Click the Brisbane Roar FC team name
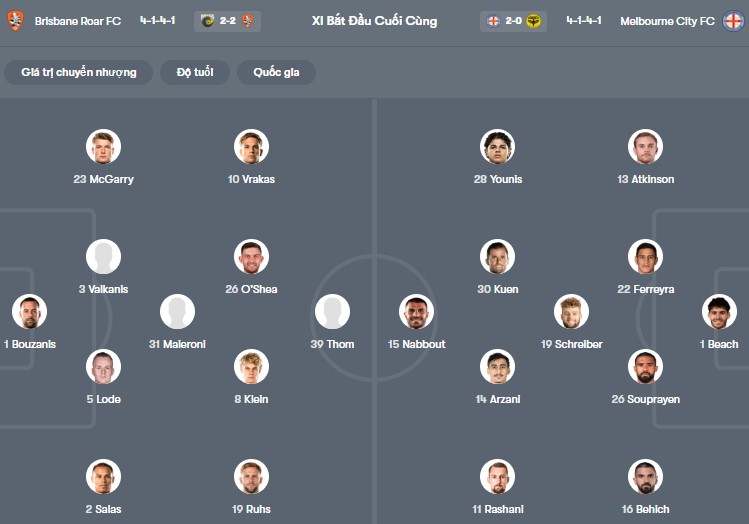This screenshot has width=749, height=524. tap(77, 21)
